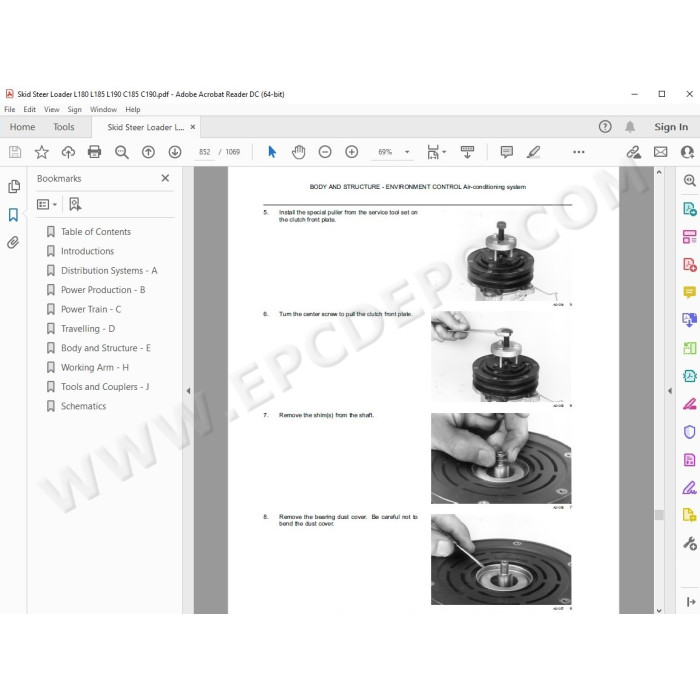Viewport: 700px width, 700px height.
Task: Bookmark the file with the star icon
Action: click(42, 152)
